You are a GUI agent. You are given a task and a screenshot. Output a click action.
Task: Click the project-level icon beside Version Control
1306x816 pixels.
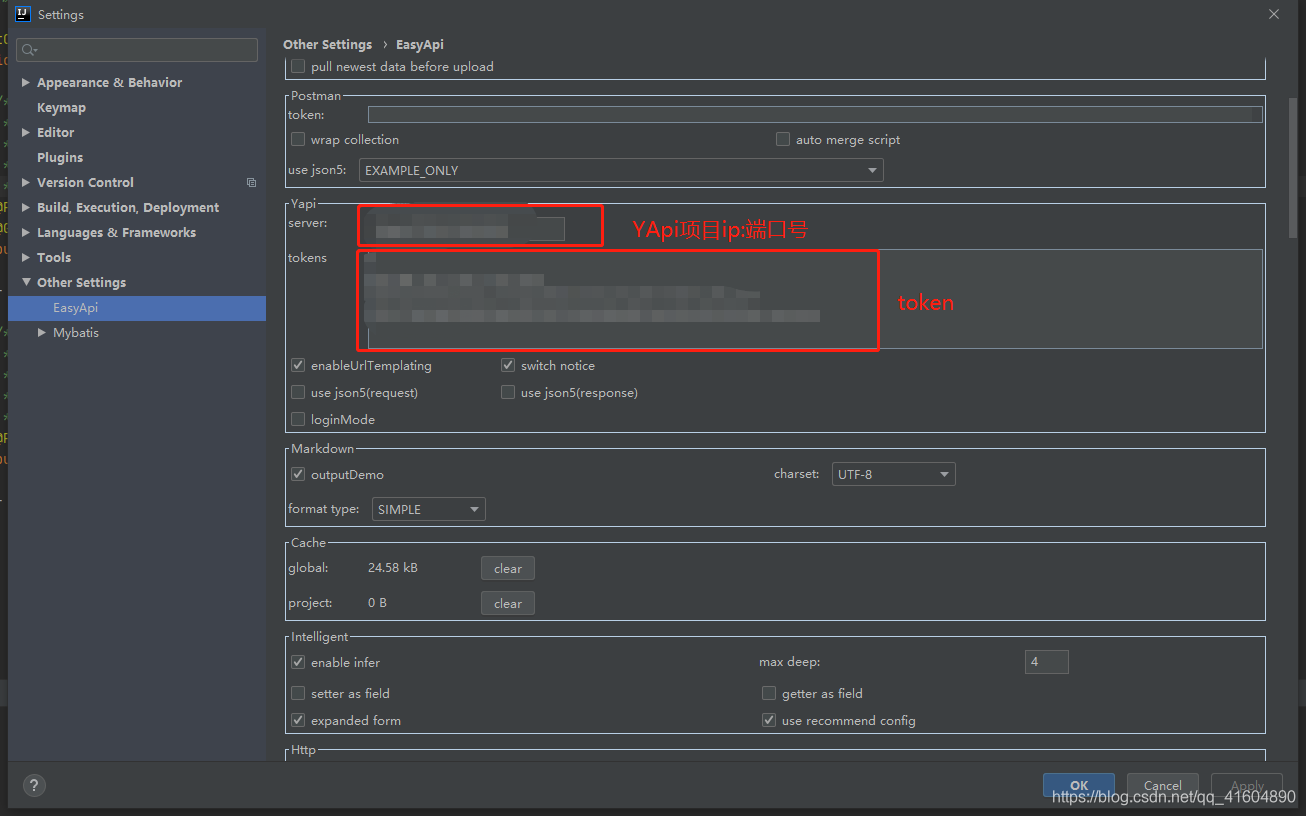point(251,183)
